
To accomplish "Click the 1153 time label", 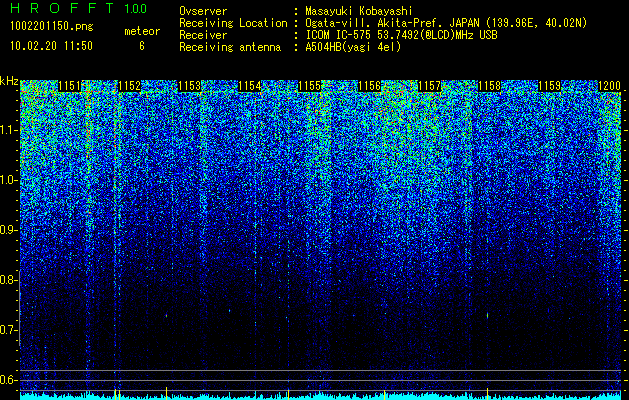I will tap(189, 86).
